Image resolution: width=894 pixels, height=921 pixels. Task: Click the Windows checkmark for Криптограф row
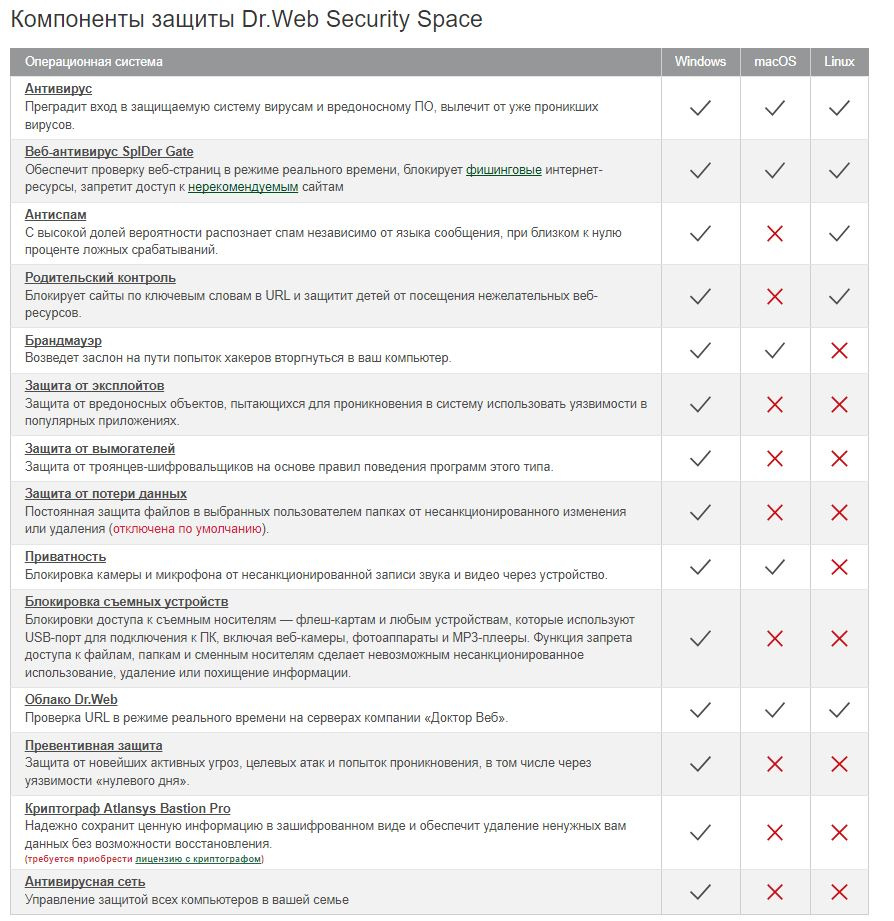click(x=700, y=832)
